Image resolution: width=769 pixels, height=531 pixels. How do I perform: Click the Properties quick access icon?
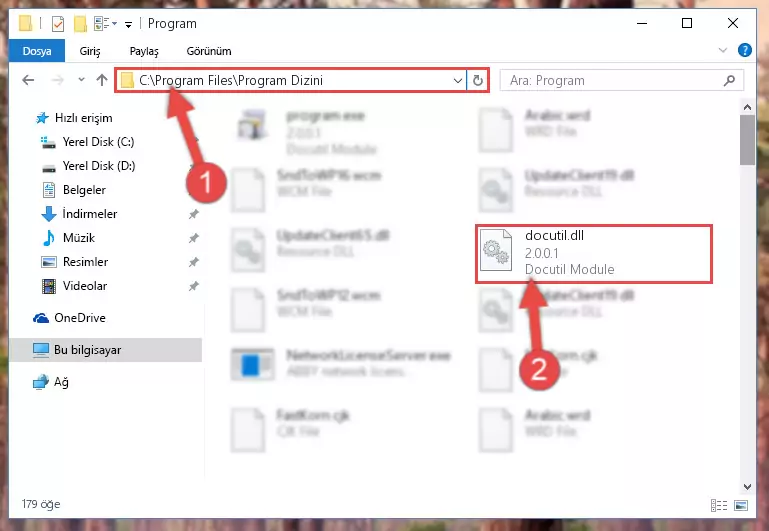[x=58, y=23]
